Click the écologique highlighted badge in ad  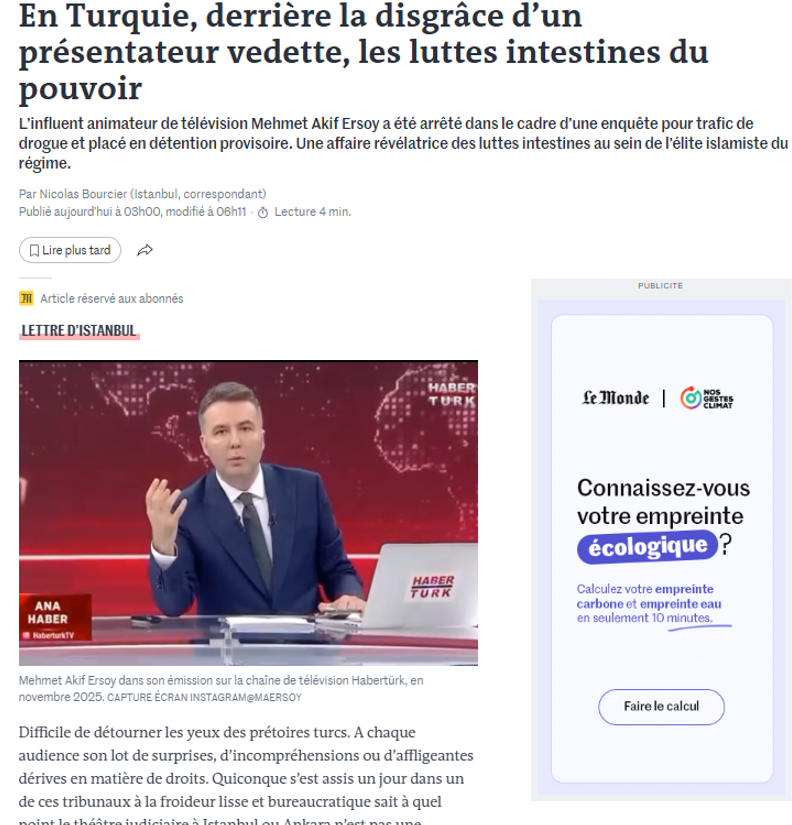click(x=647, y=546)
